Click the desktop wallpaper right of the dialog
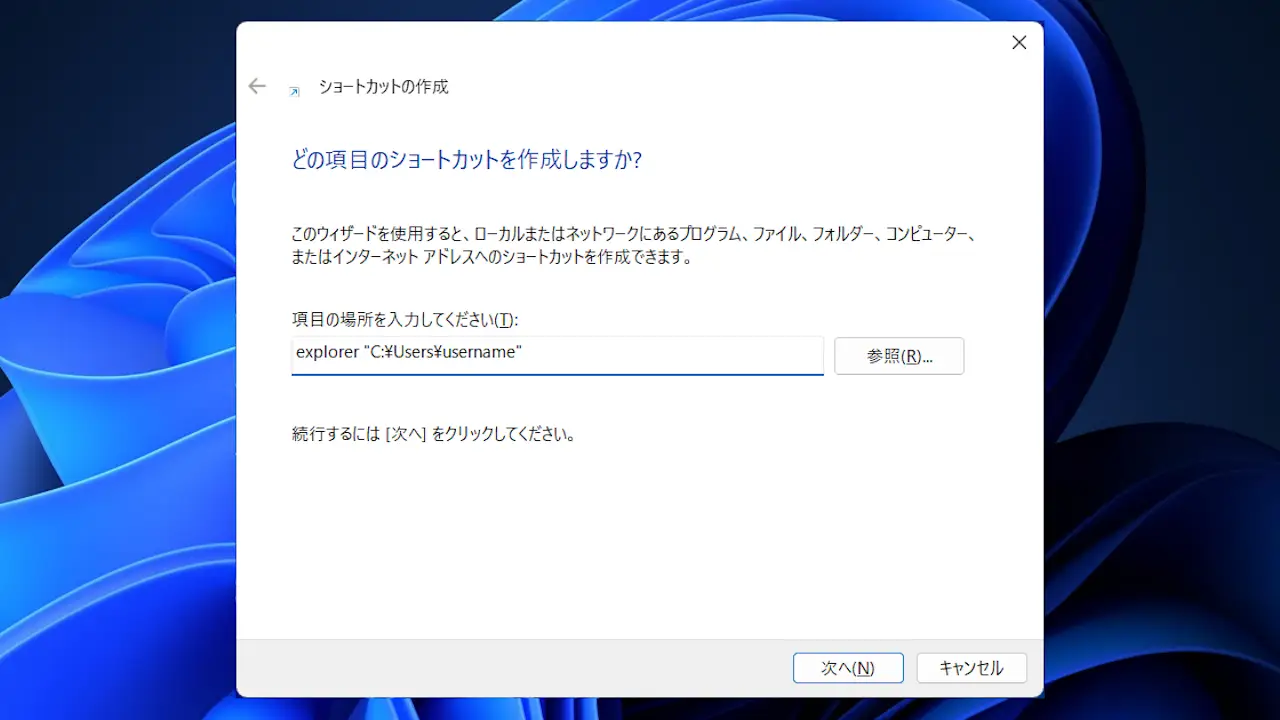This screenshot has width=1280, height=720. tap(1160, 400)
